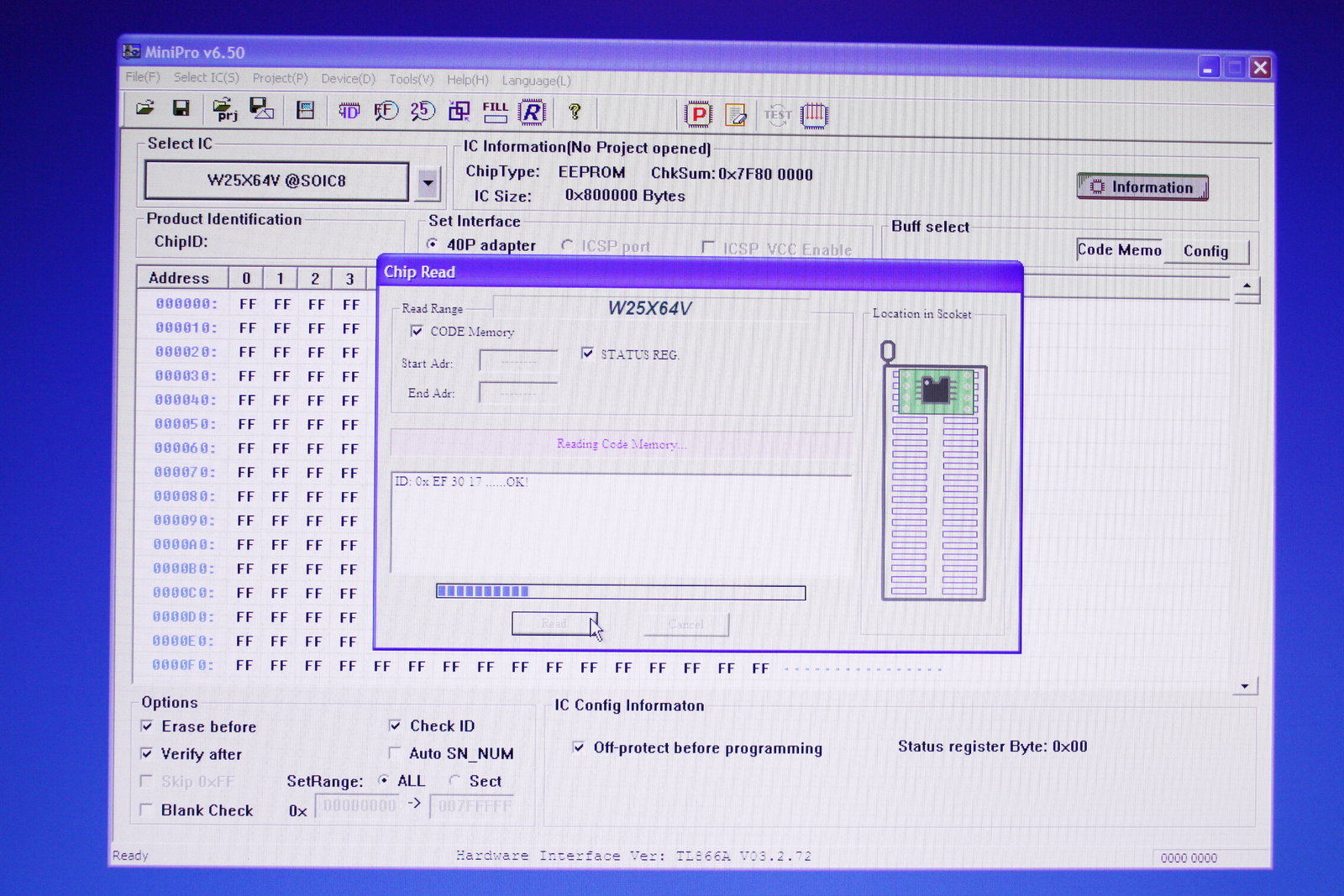The image size is (1344, 896).
Task: Select the ALL range radio button
Action: [x=384, y=780]
